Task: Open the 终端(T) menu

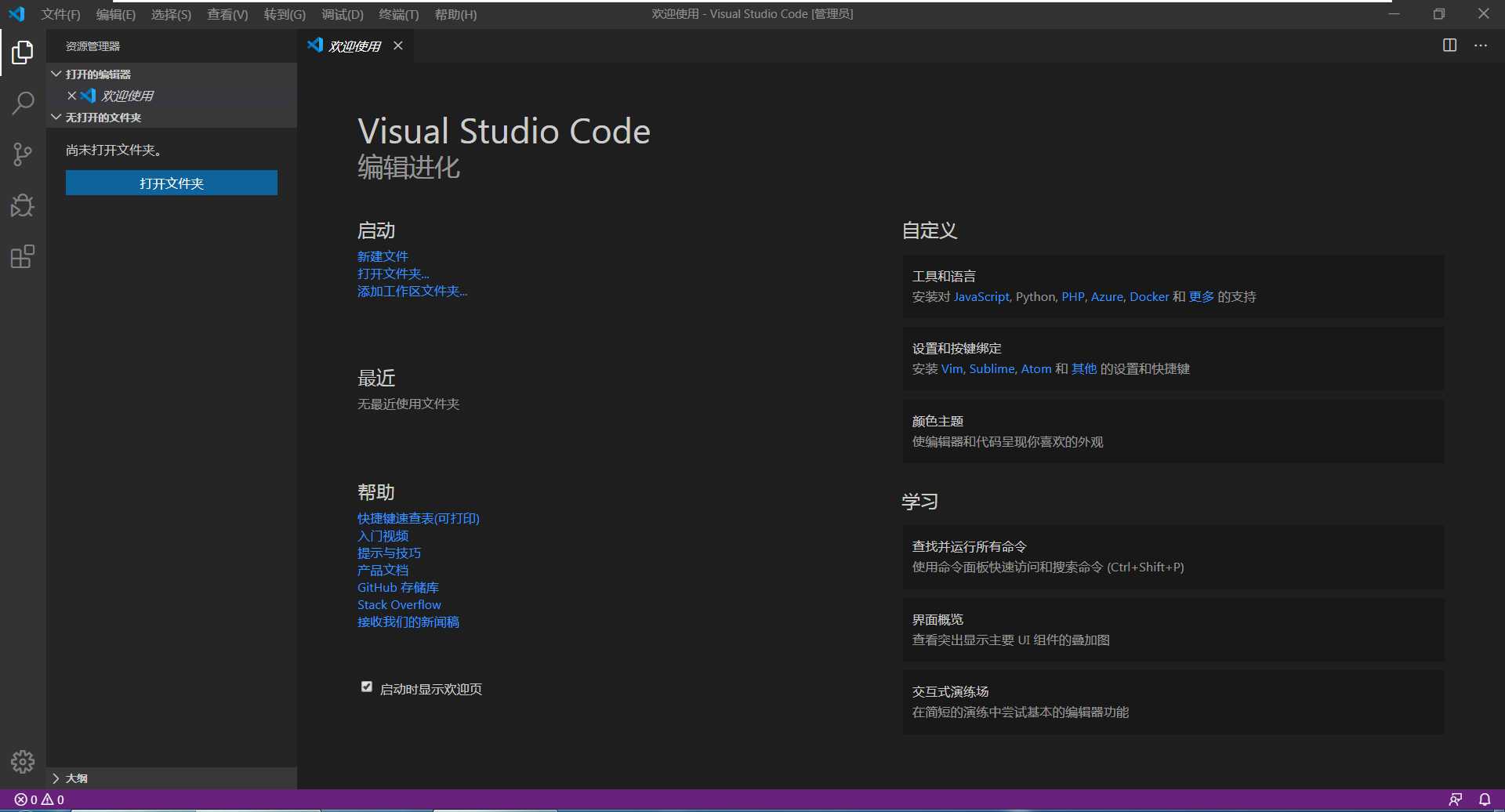Action: [399, 15]
